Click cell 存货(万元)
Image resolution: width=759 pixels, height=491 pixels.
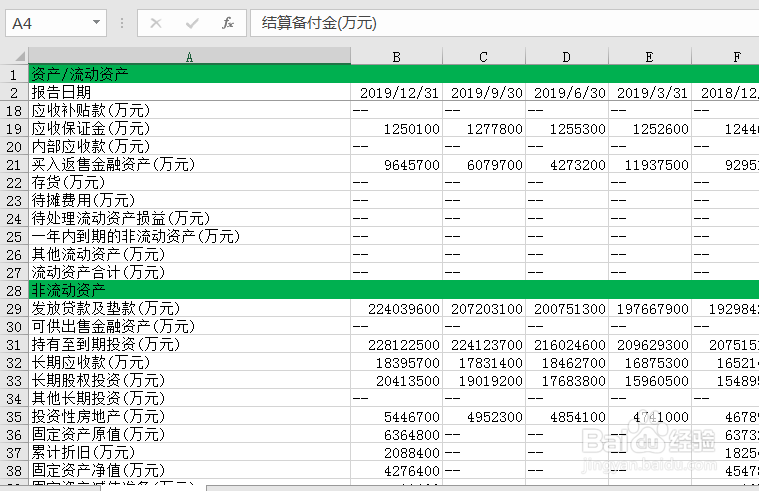(x=189, y=182)
